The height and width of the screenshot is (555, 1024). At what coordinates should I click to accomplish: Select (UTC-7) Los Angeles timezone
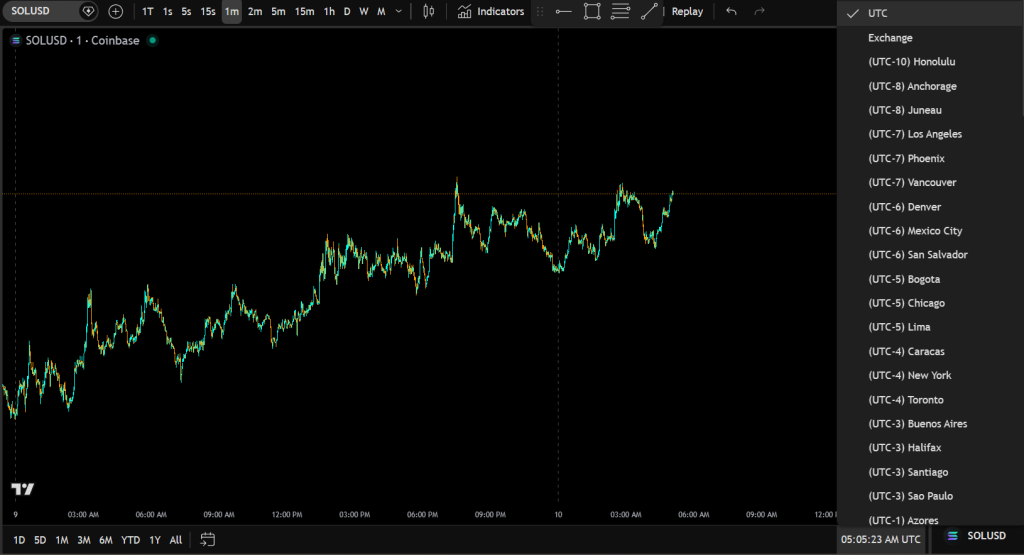coord(914,134)
